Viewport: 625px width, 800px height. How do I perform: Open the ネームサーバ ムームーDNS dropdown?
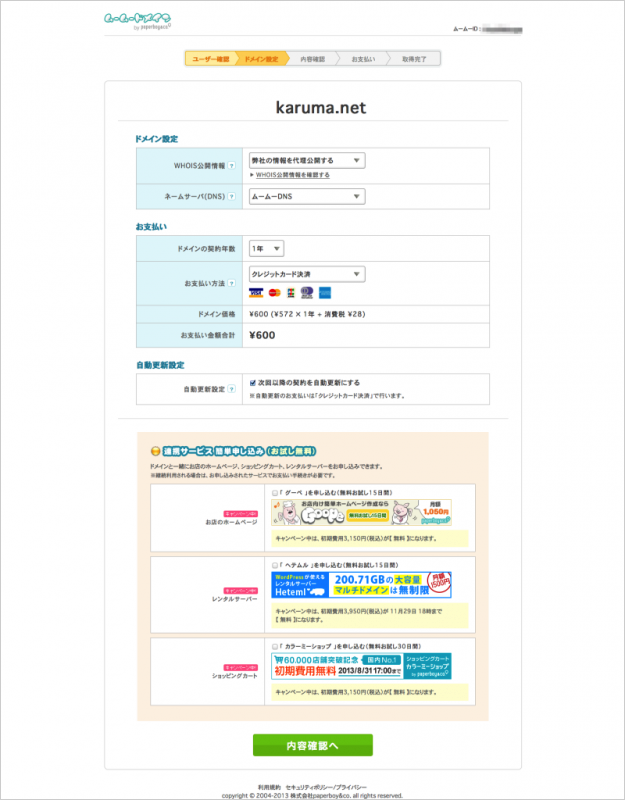tap(307, 196)
